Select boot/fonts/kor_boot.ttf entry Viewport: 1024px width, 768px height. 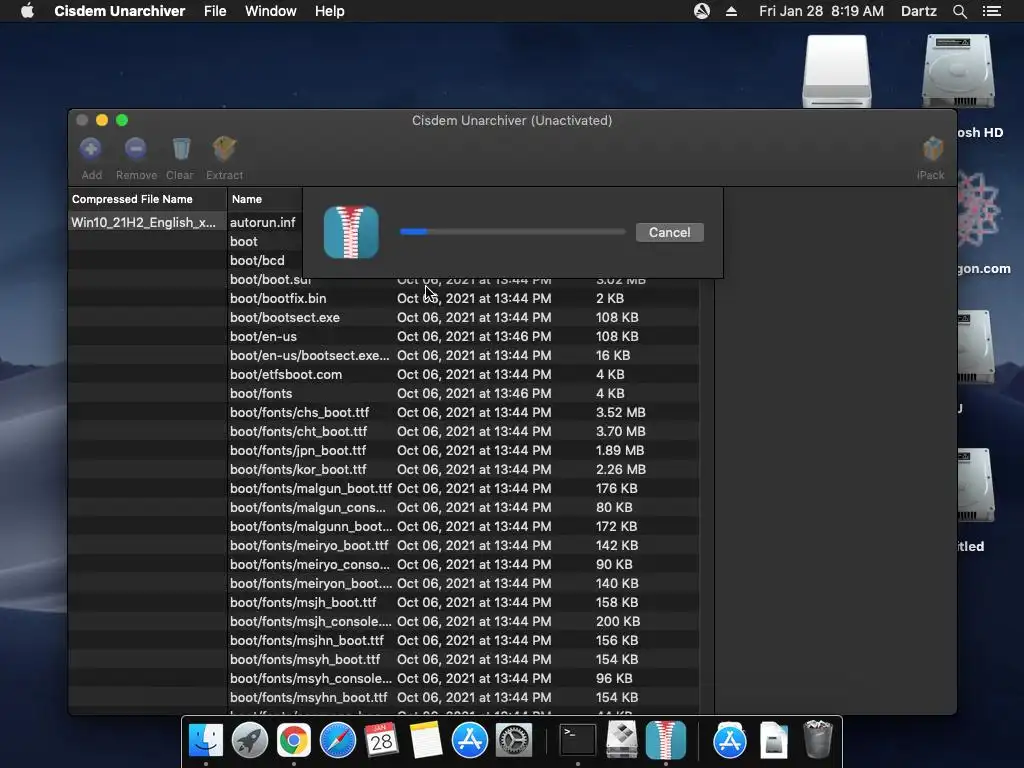[464, 469]
